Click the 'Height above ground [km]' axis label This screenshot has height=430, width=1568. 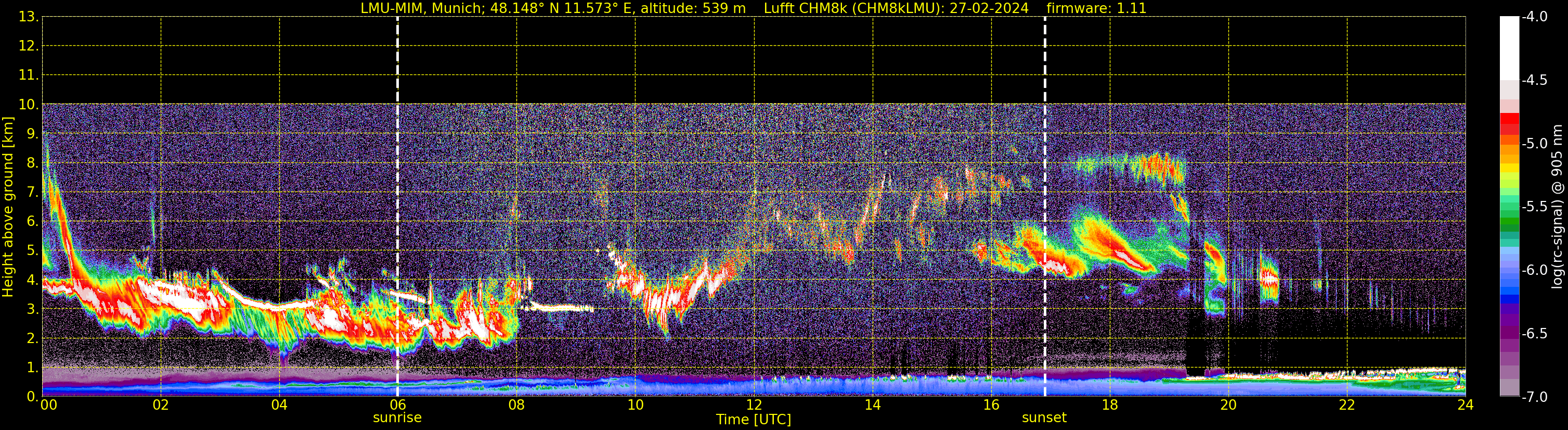click(8, 207)
